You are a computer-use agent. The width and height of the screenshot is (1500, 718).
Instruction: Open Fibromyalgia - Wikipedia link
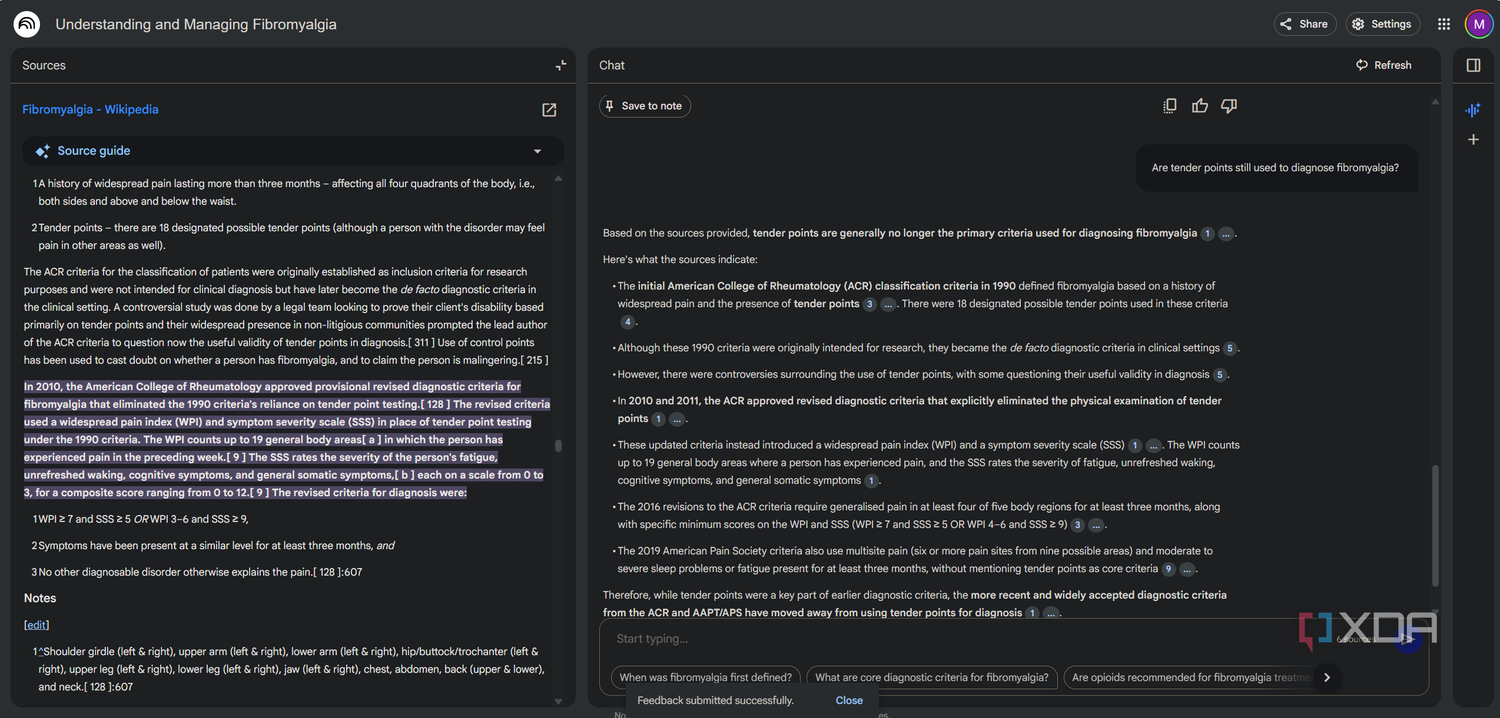click(x=90, y=110)
